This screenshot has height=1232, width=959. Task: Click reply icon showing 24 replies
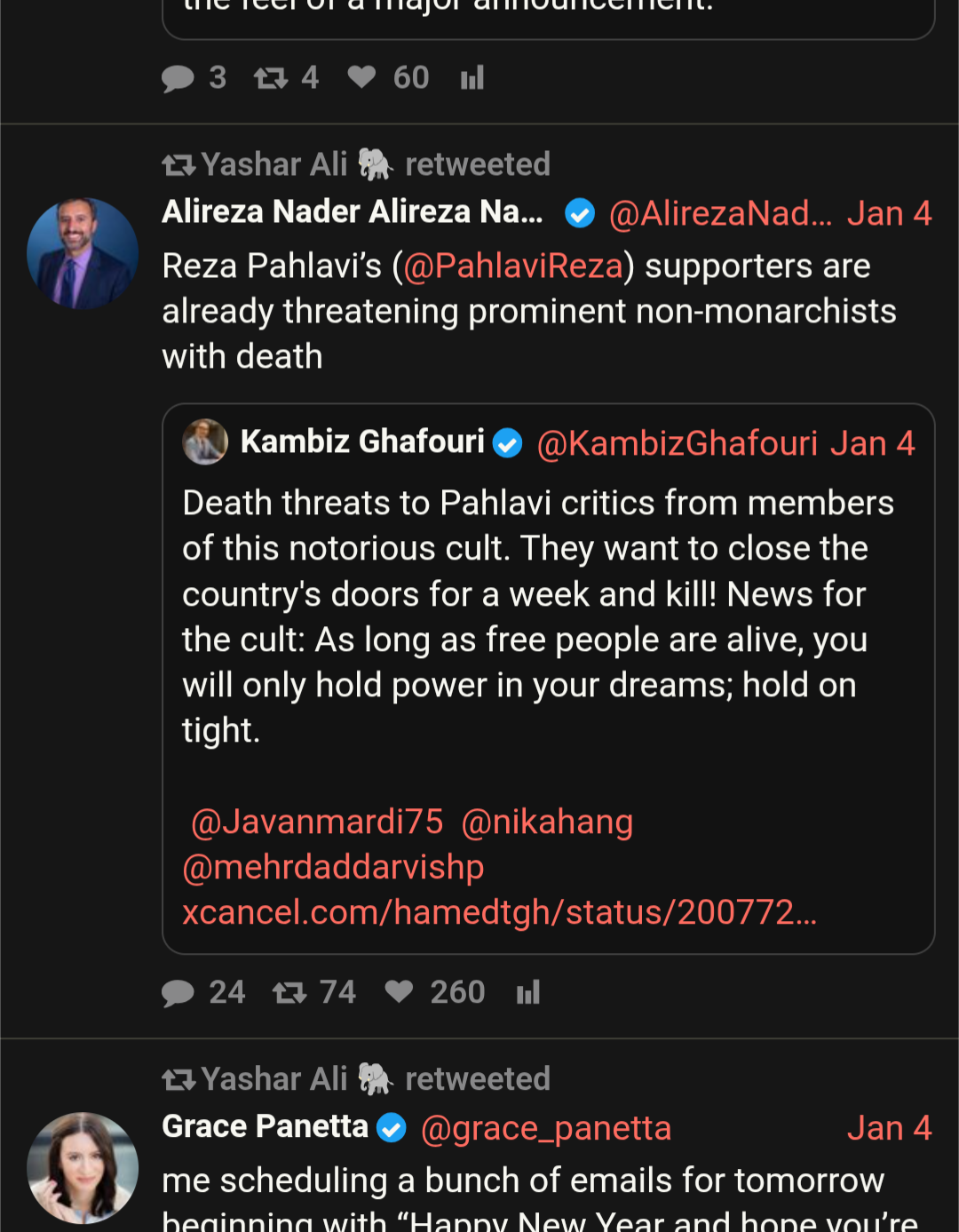178,992
